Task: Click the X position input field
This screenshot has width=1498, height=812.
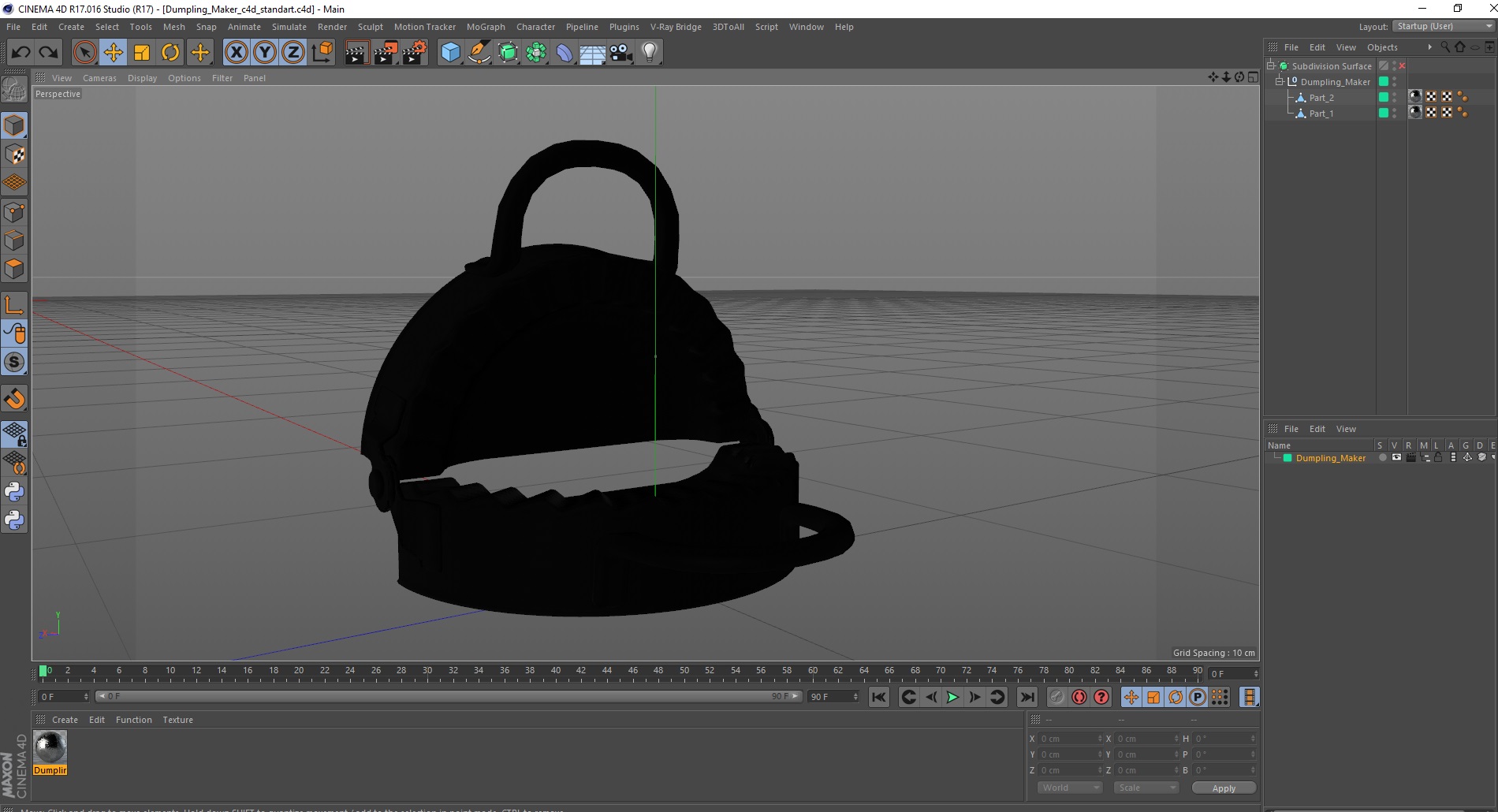Action: [x=1070, y=739]
